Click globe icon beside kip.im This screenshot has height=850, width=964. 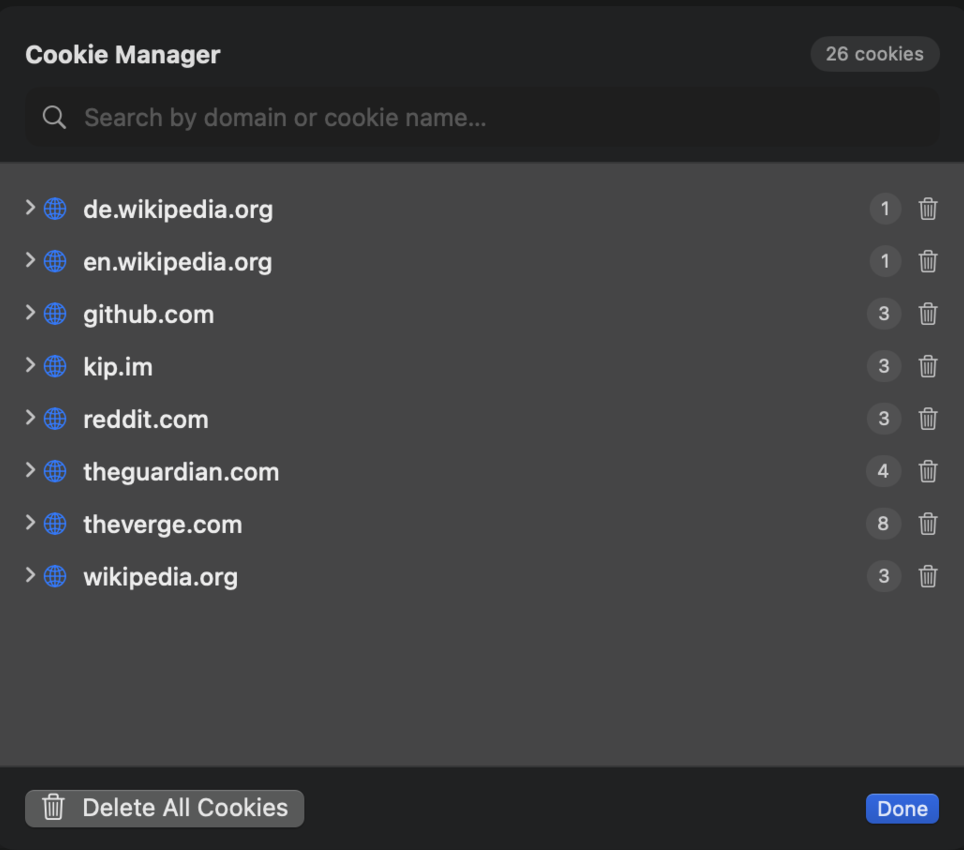point(55,366)
